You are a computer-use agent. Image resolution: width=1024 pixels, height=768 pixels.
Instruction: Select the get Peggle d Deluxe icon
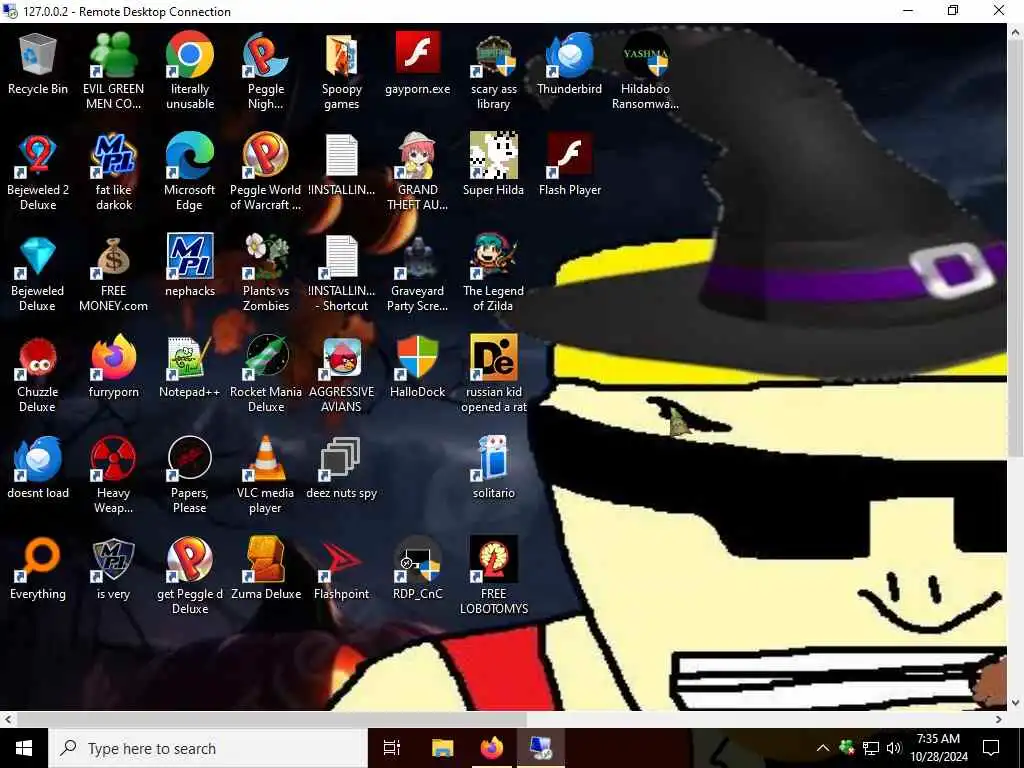tap(189, 577)
